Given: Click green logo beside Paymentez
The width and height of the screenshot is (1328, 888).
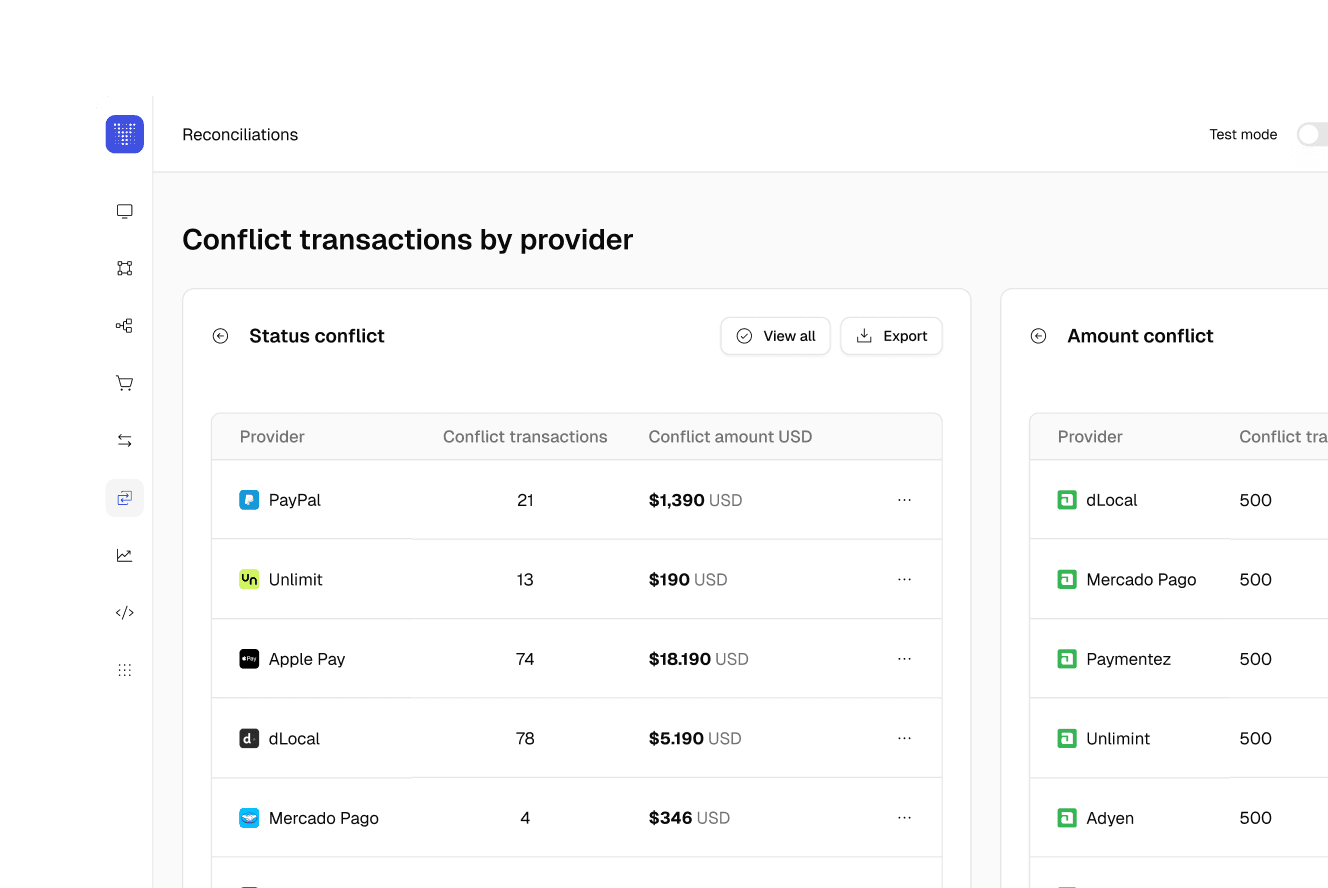Looking at the screenshot, I should [x=1067, y=659].
